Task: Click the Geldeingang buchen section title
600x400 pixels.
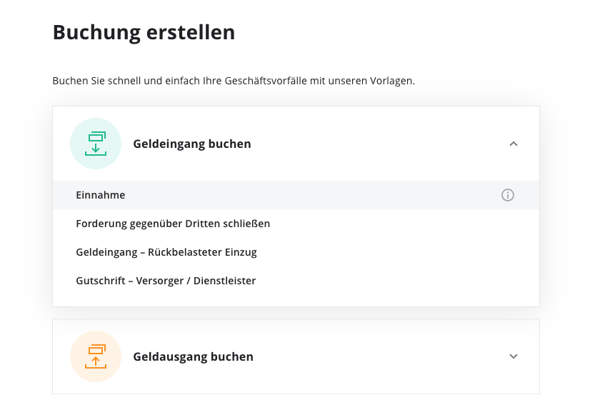Action: pos(192,144)
